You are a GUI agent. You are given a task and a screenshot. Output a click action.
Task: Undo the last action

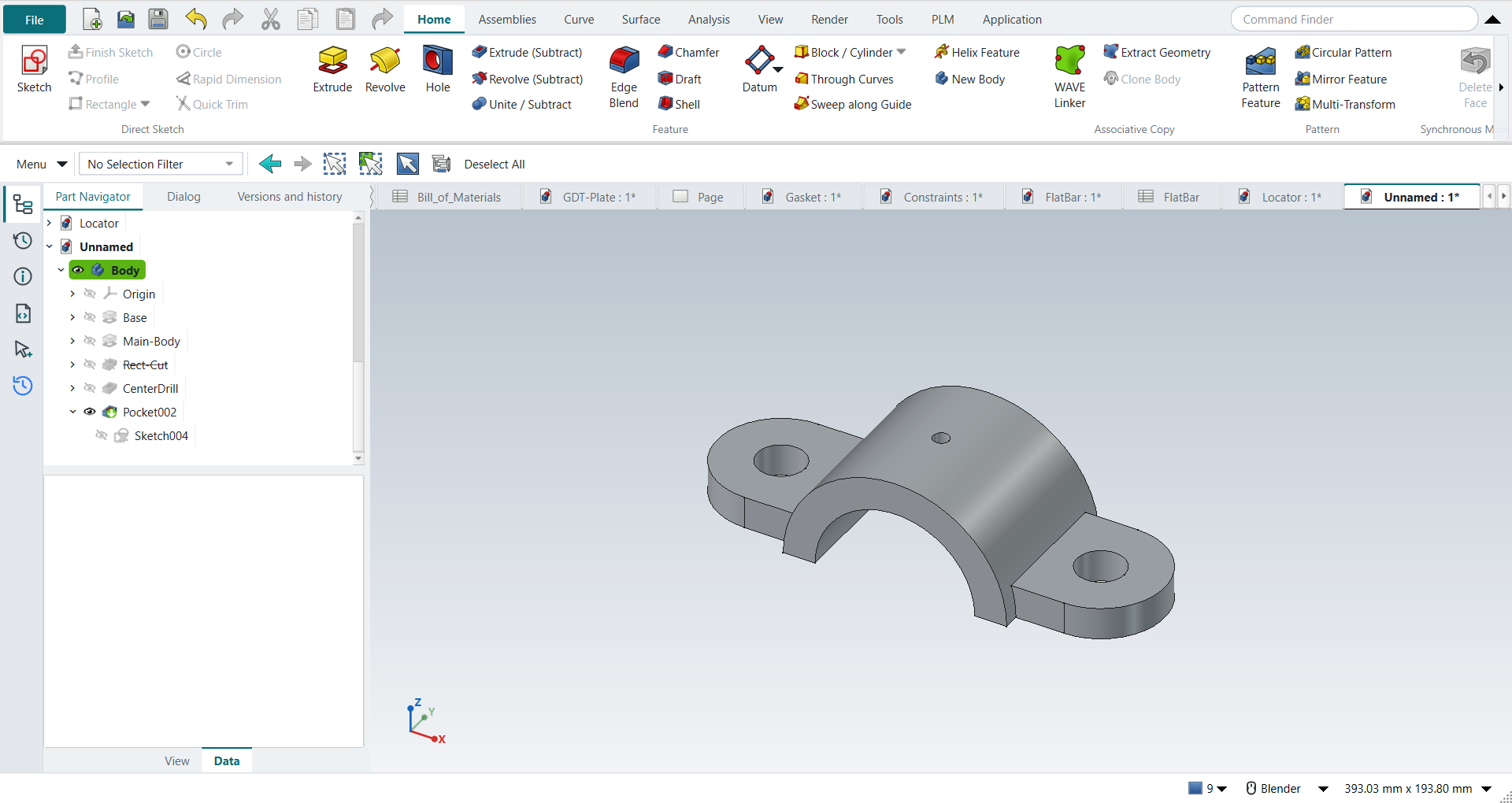pyautogui.click(x=196, y=19)
